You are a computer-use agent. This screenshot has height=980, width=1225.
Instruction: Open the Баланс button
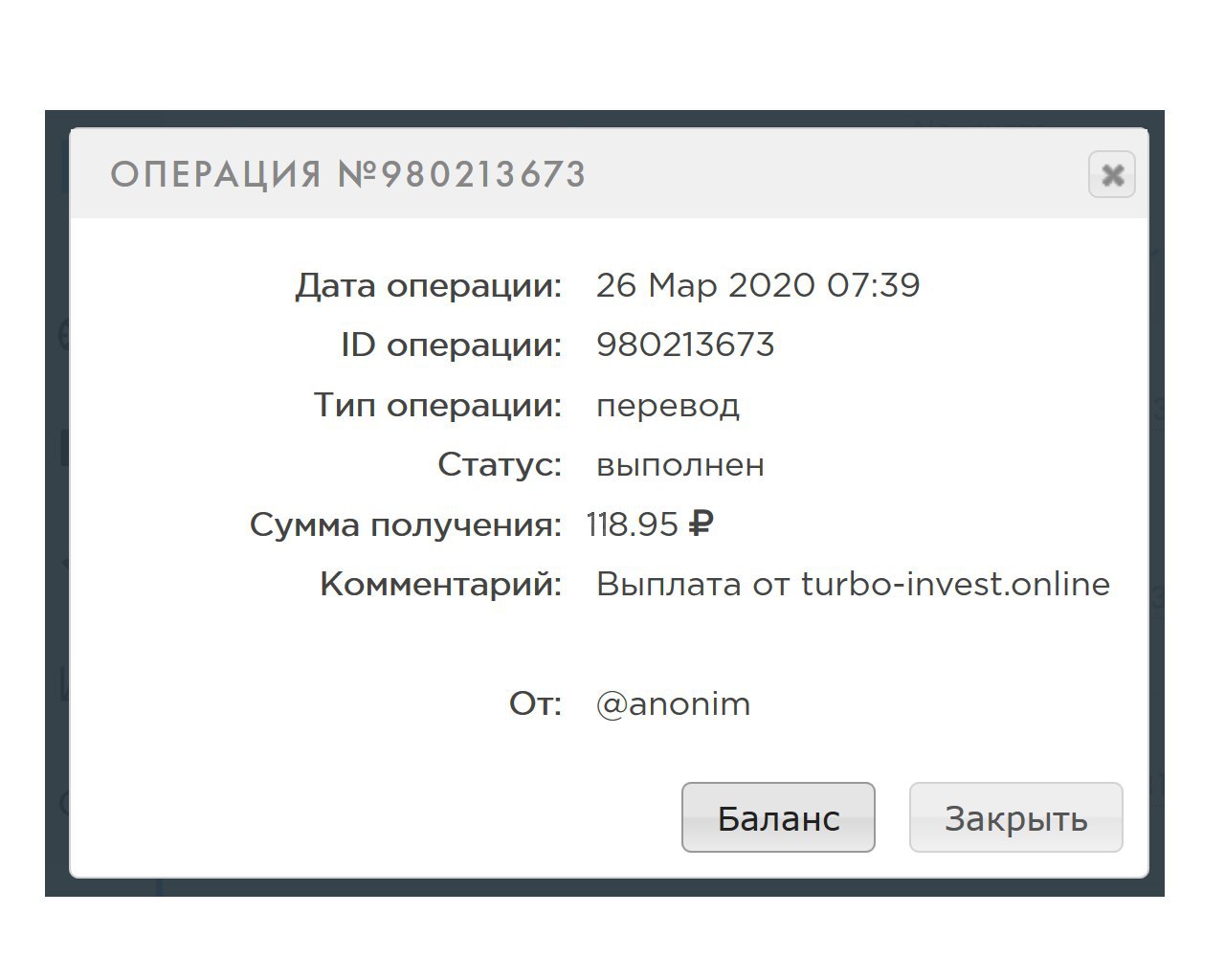coord(778,817)
